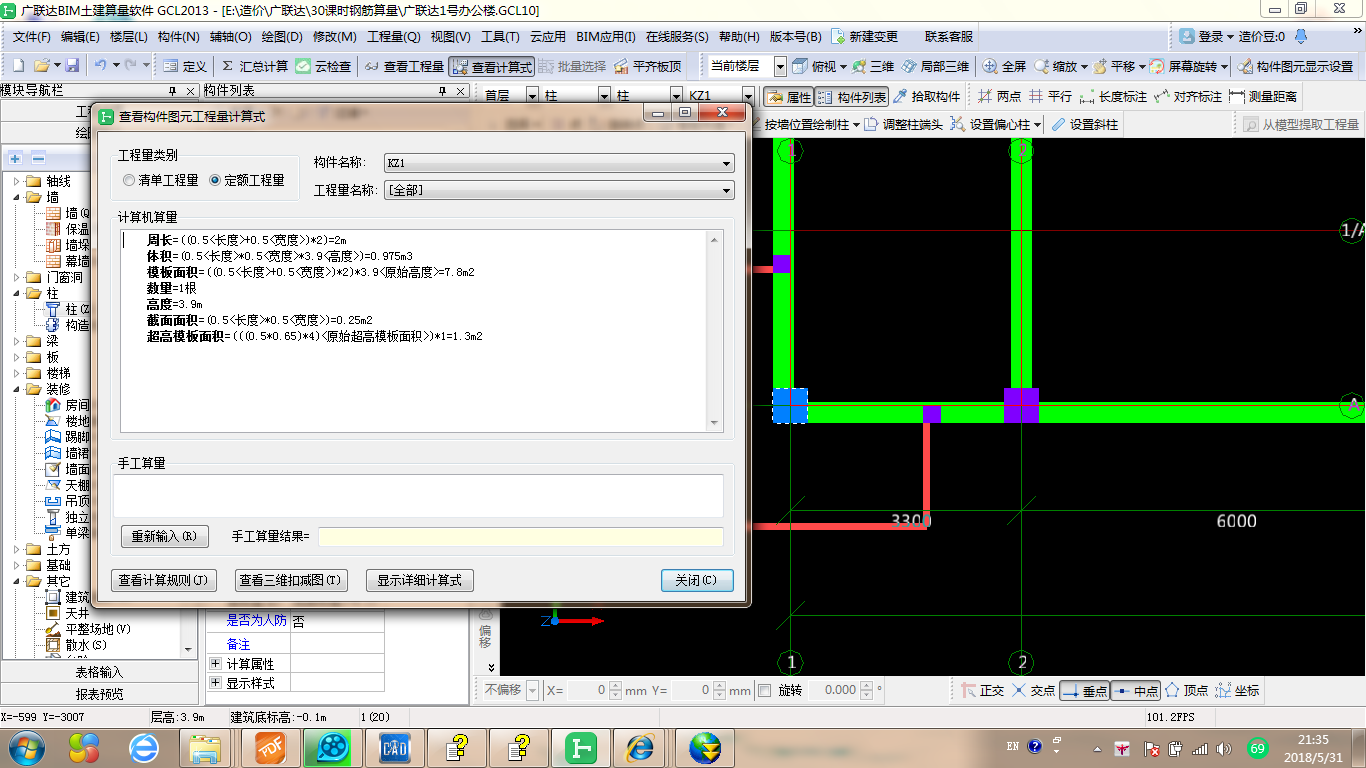Toggle the 属性 properties panel button
Viewport: 1366px width, 768px height.
pyautogui.click(x=789, y=97)
